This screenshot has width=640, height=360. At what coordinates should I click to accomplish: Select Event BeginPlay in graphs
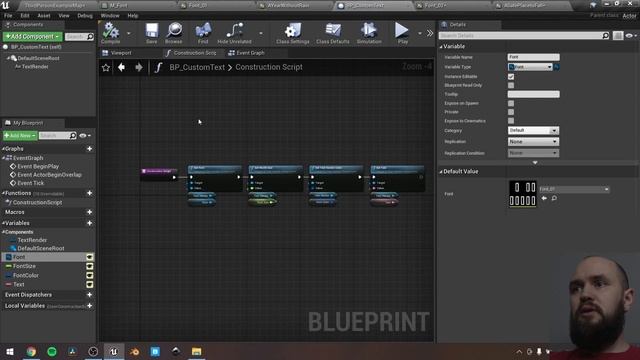click(x=38, y=167)
